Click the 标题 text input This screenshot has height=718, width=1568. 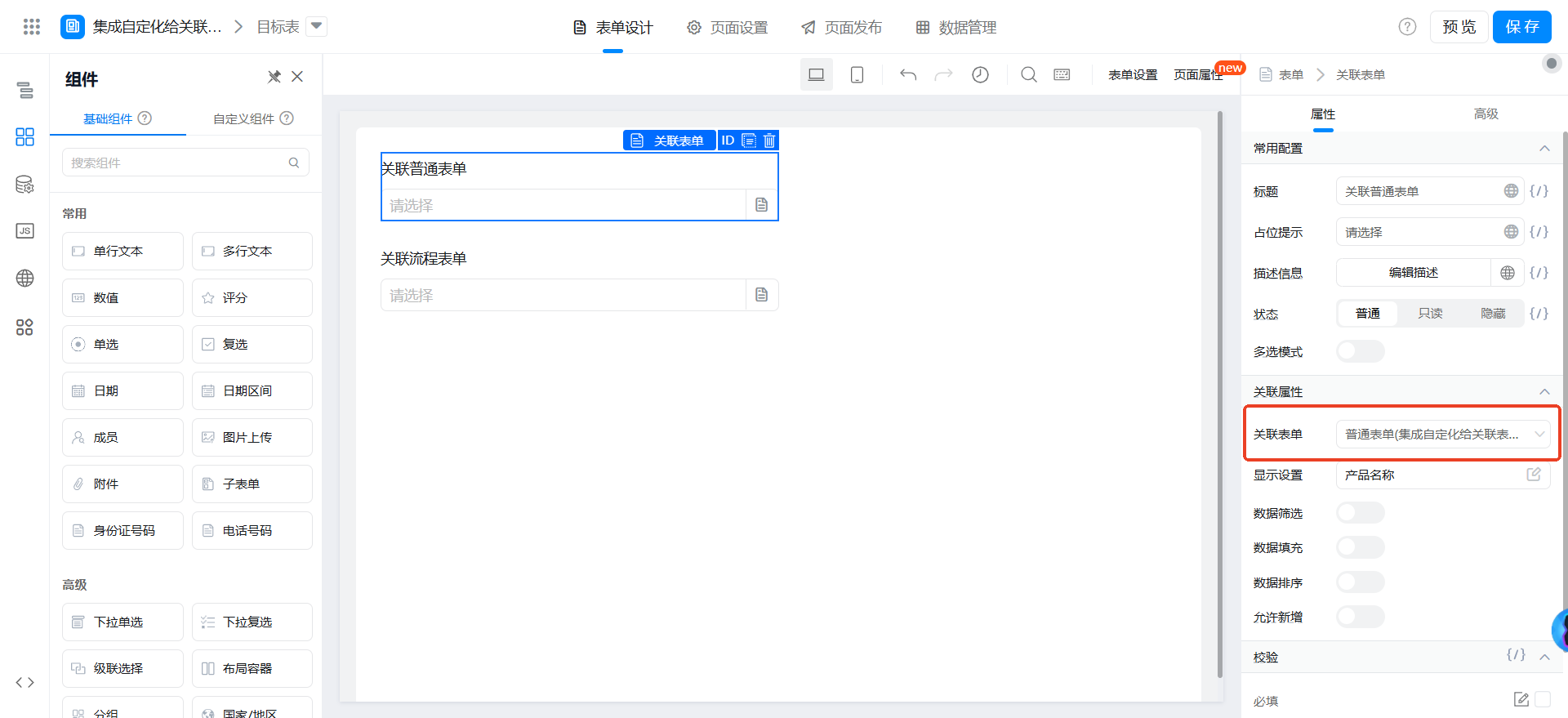1421,190
